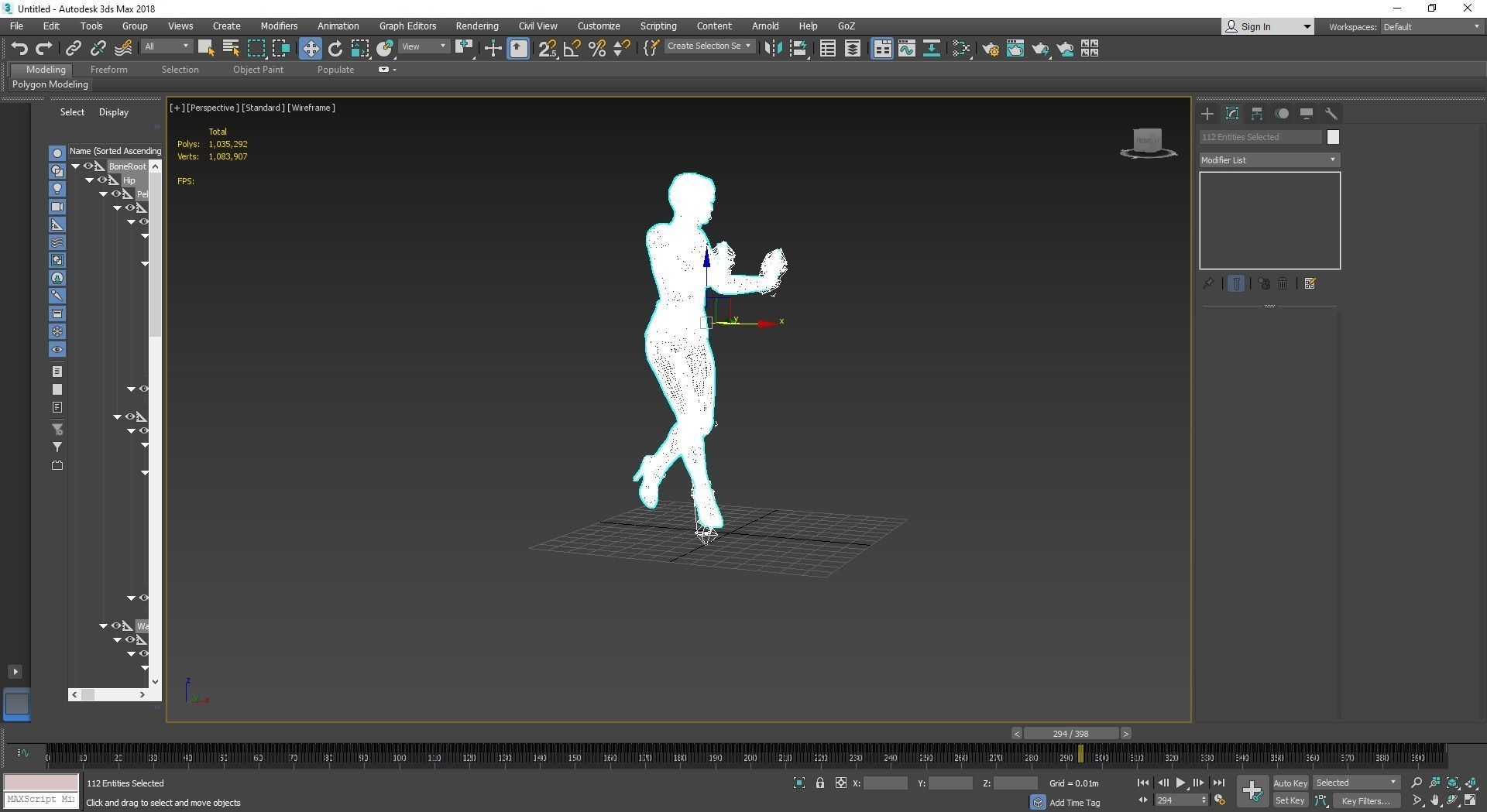
Task: Toggle visibility eye of BoneRoot
Action: point(89,166)
